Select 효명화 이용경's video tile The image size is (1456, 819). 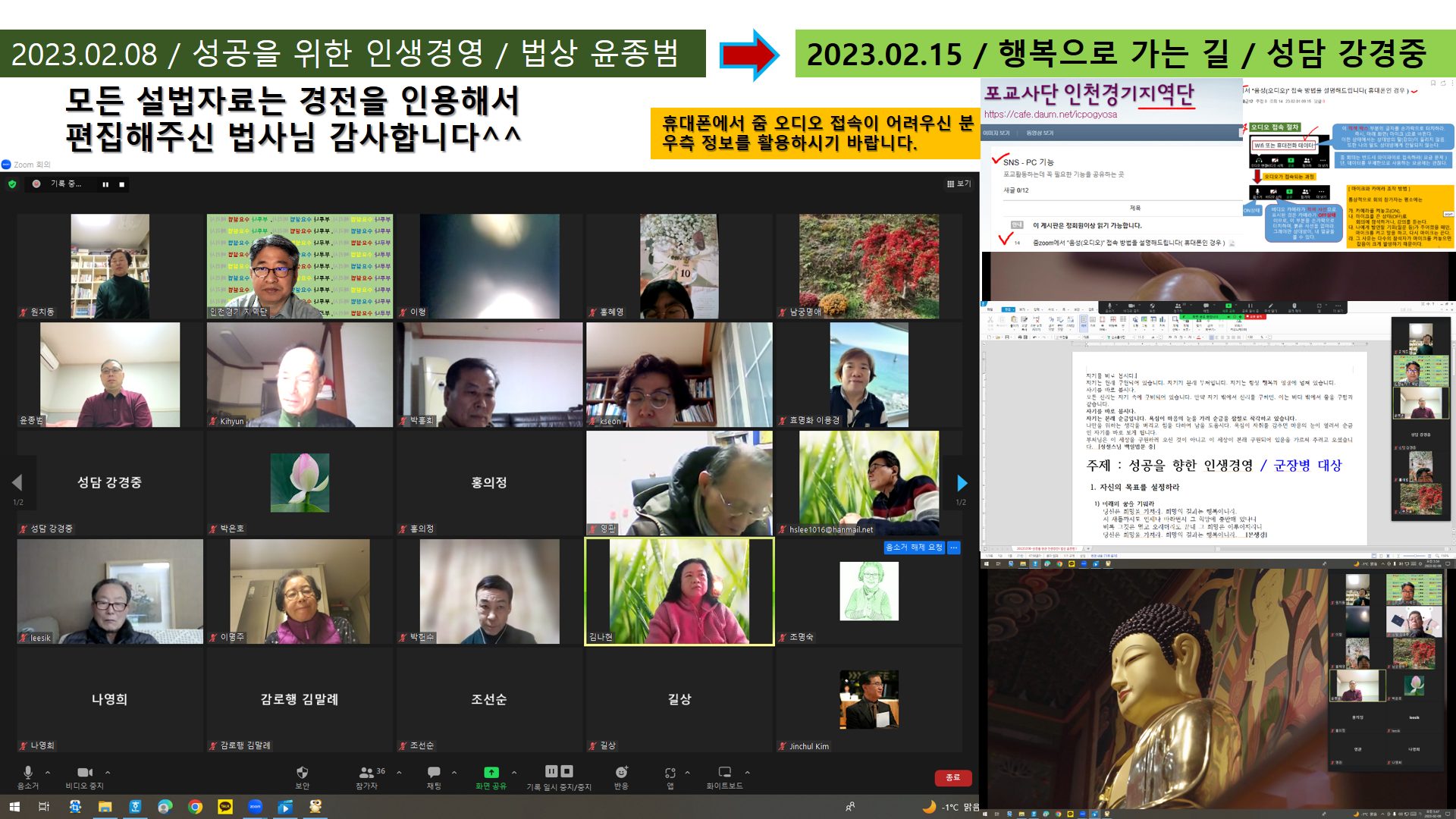pos(869,375)
